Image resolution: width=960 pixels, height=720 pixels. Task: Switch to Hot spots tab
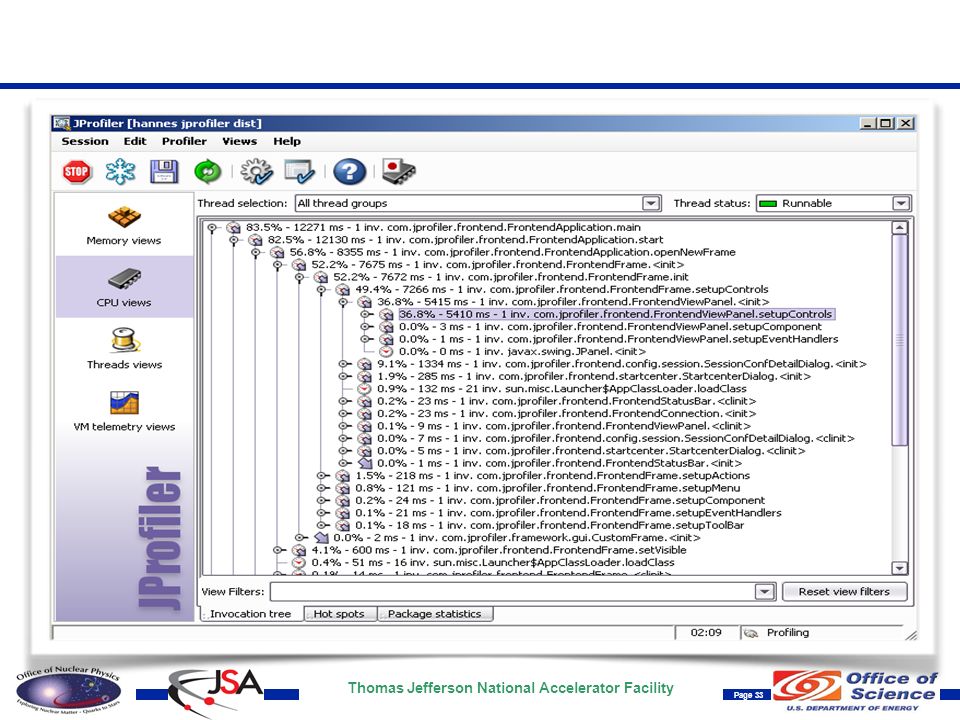click(339, 614)
